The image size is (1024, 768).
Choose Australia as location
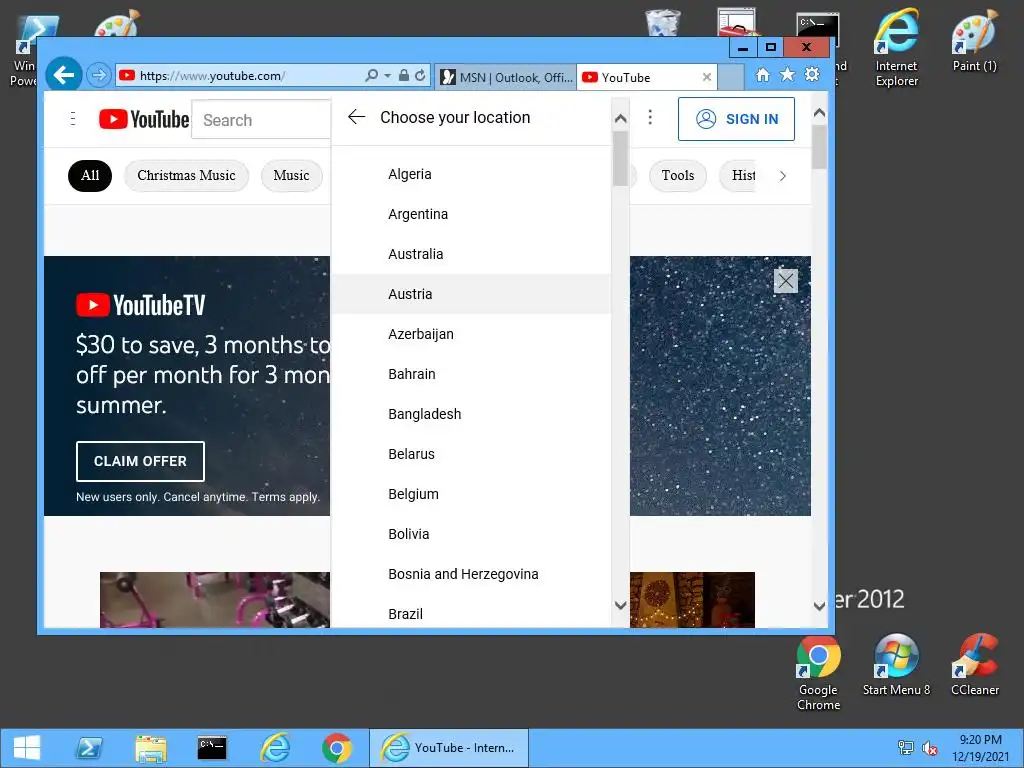471,254
